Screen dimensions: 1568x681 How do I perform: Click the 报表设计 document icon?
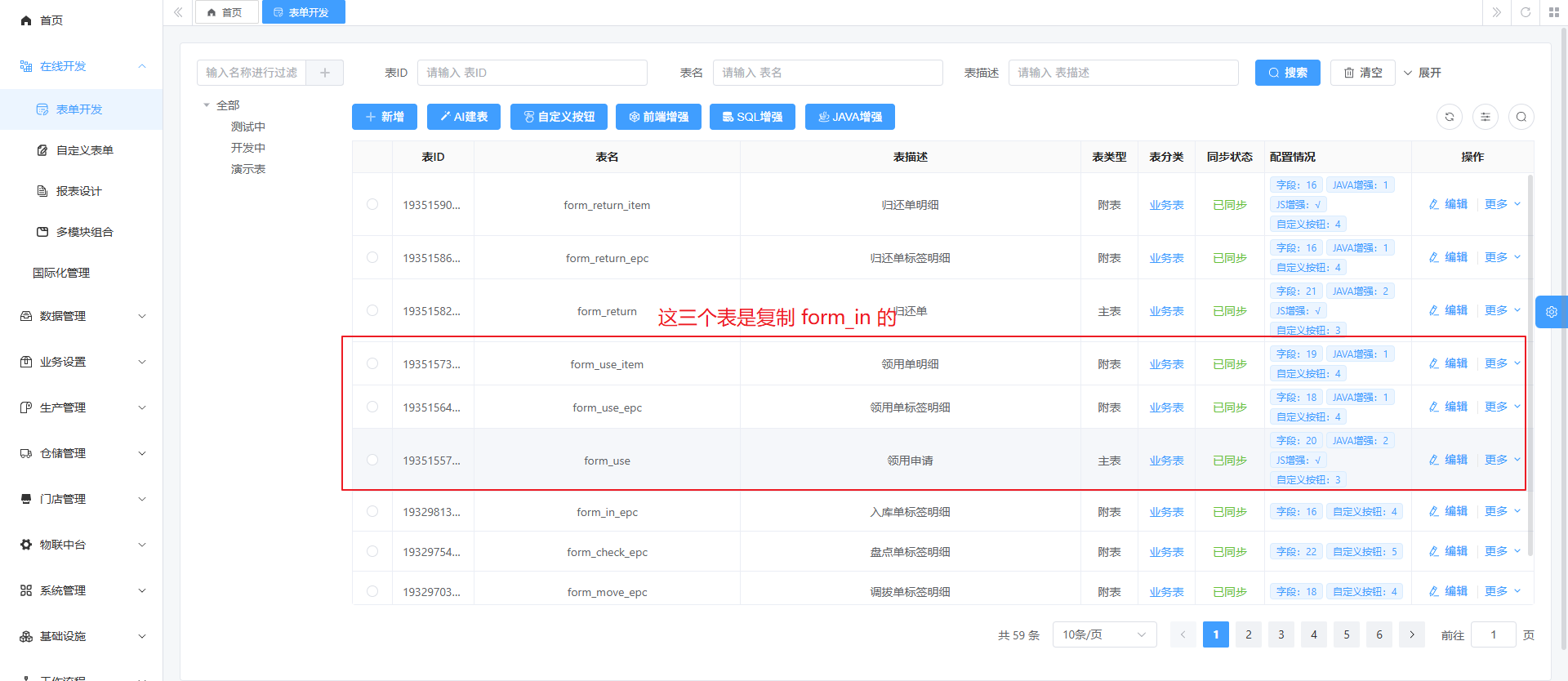pos(42,191)
